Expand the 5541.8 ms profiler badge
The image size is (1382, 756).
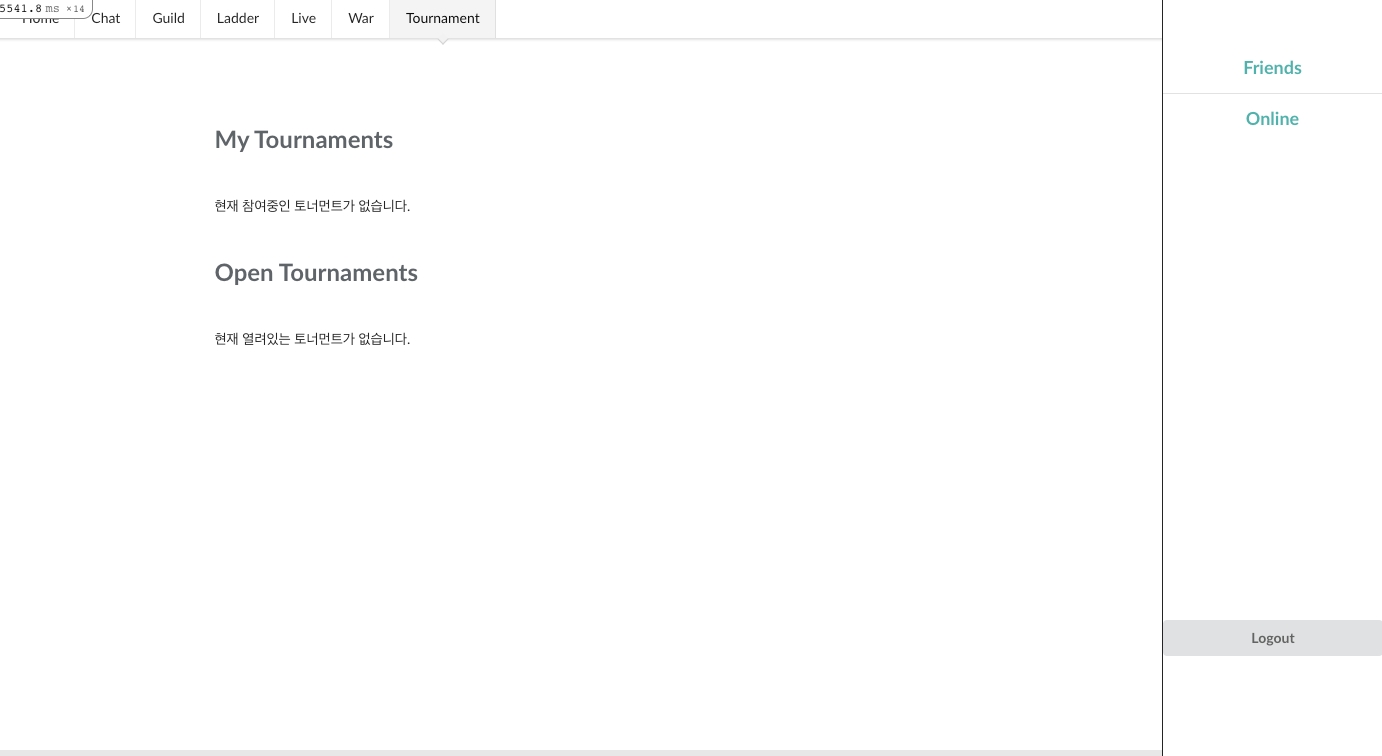[x=24, y=8]
